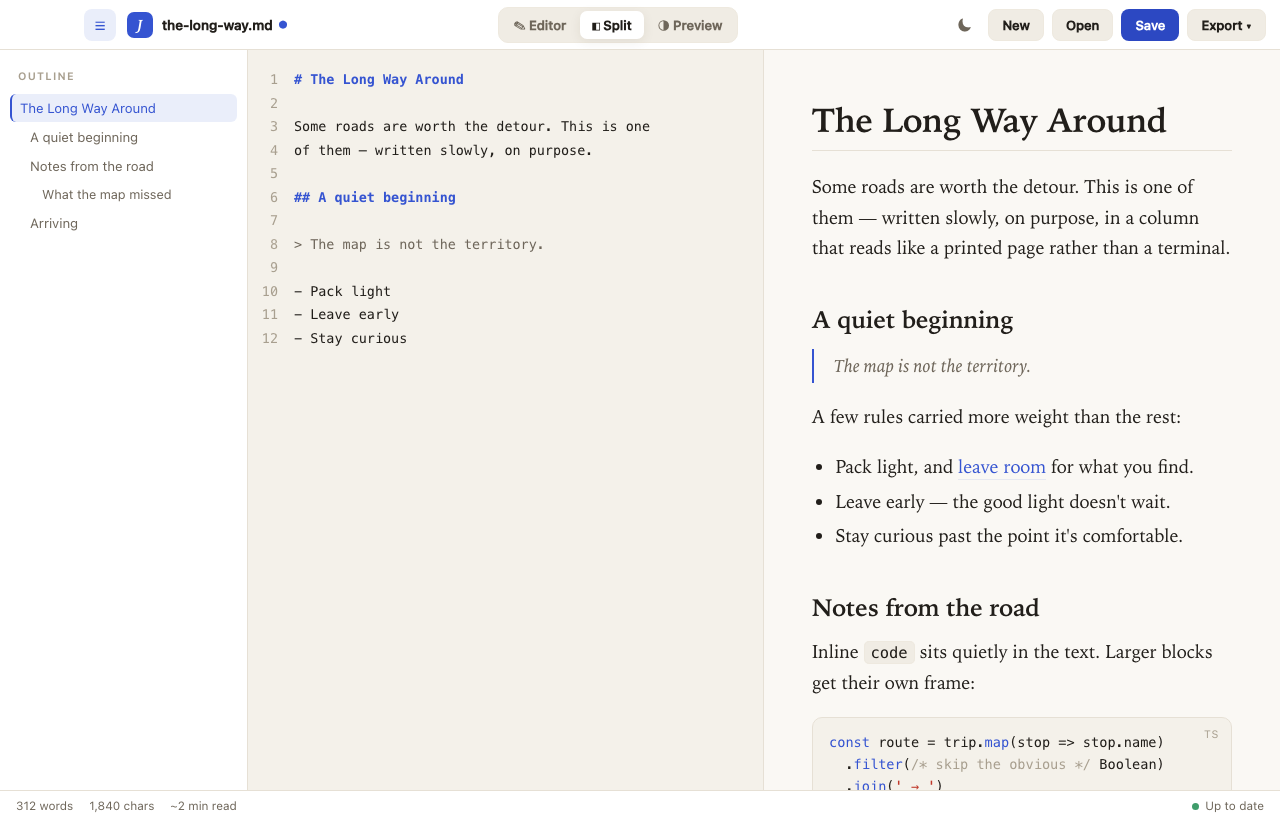Switch to Split view tab
The width and height of the screenshot is (1280, 820).
tap(612, 25)
